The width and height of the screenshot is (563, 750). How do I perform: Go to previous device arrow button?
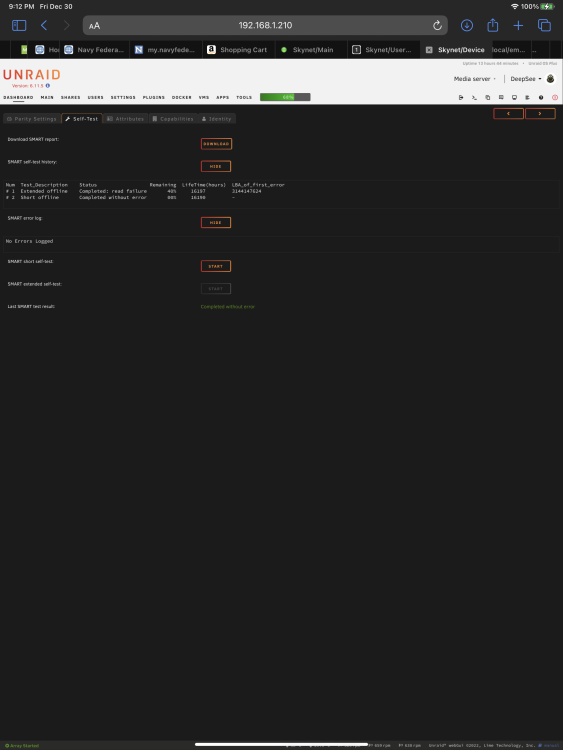coord(508,114)
